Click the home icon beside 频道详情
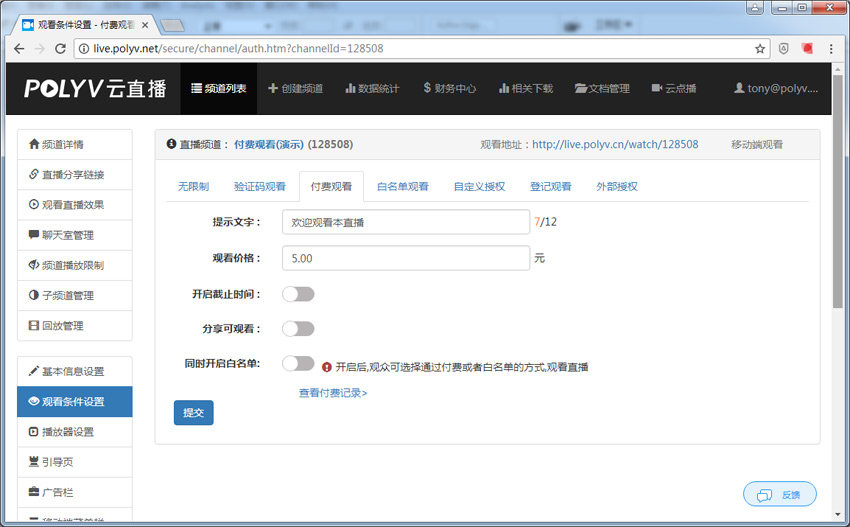Viewport: 850px width, 527px height. tap(35, 144)
